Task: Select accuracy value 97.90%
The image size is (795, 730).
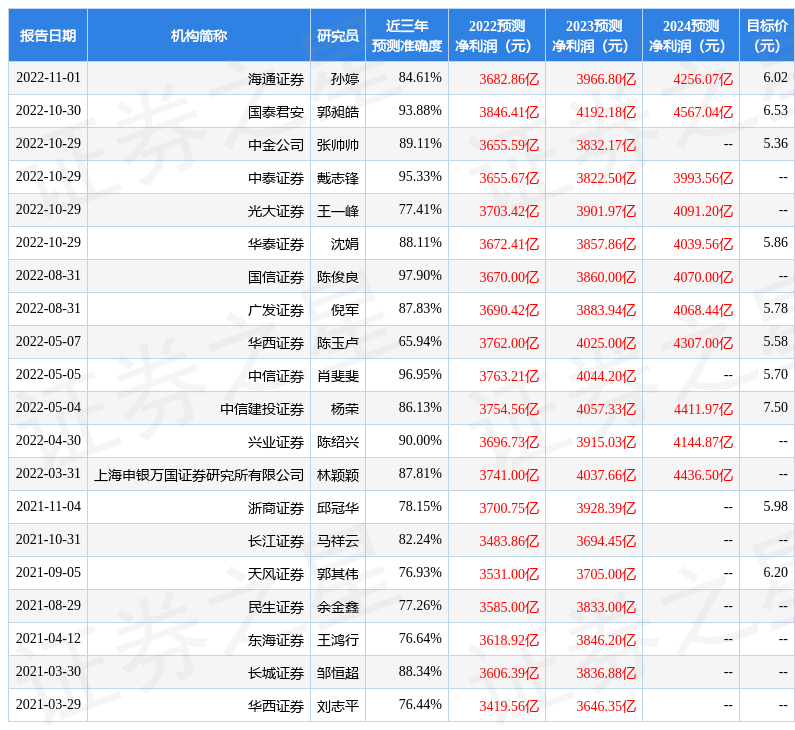Action: (x=420, y=275)
